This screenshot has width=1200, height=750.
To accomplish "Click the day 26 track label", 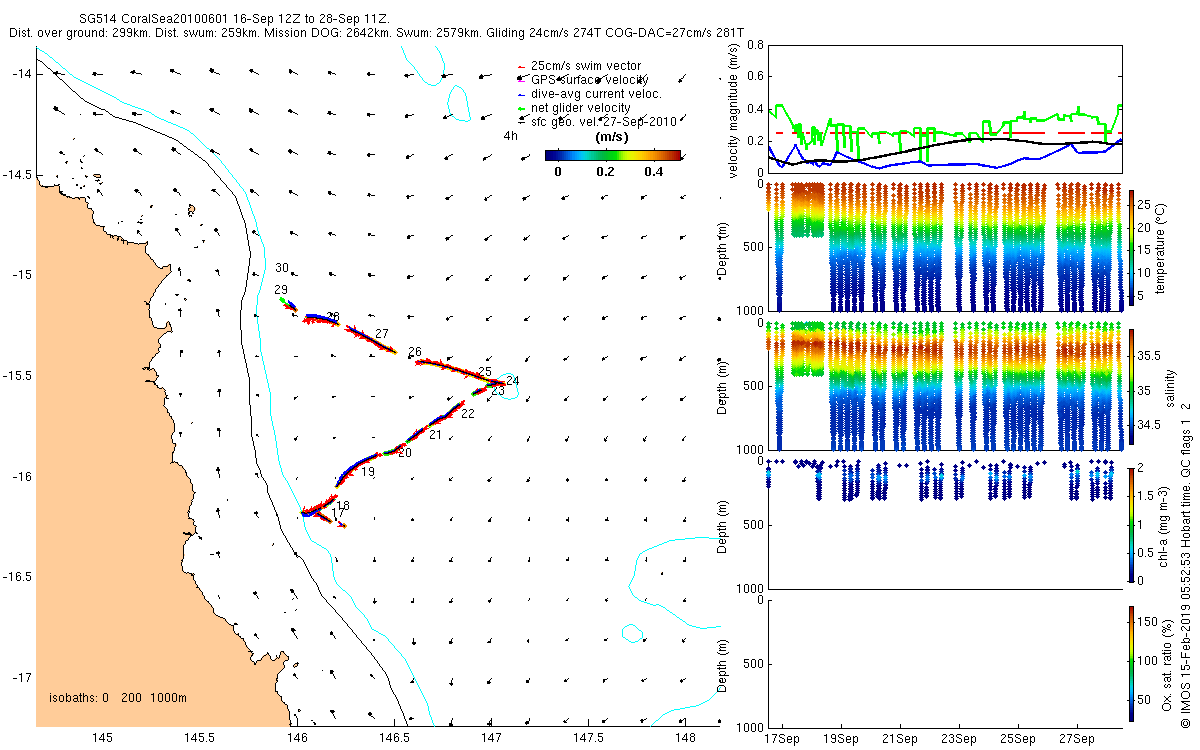I will point(415,352).
